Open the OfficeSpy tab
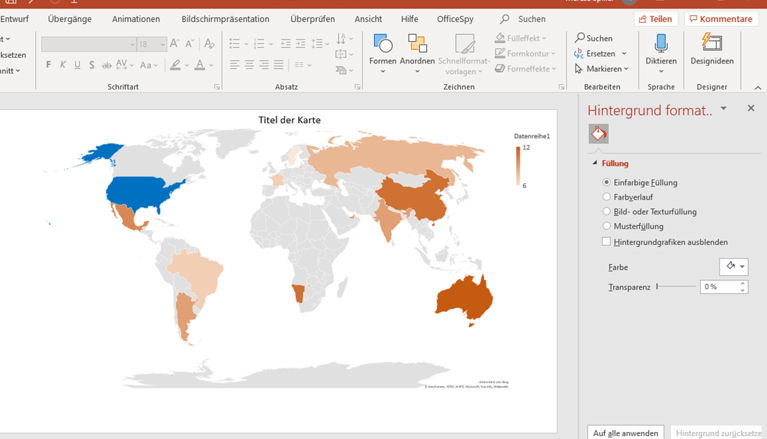Image resolution: width=767 pixels, height=439 pixels. (455, 19)
